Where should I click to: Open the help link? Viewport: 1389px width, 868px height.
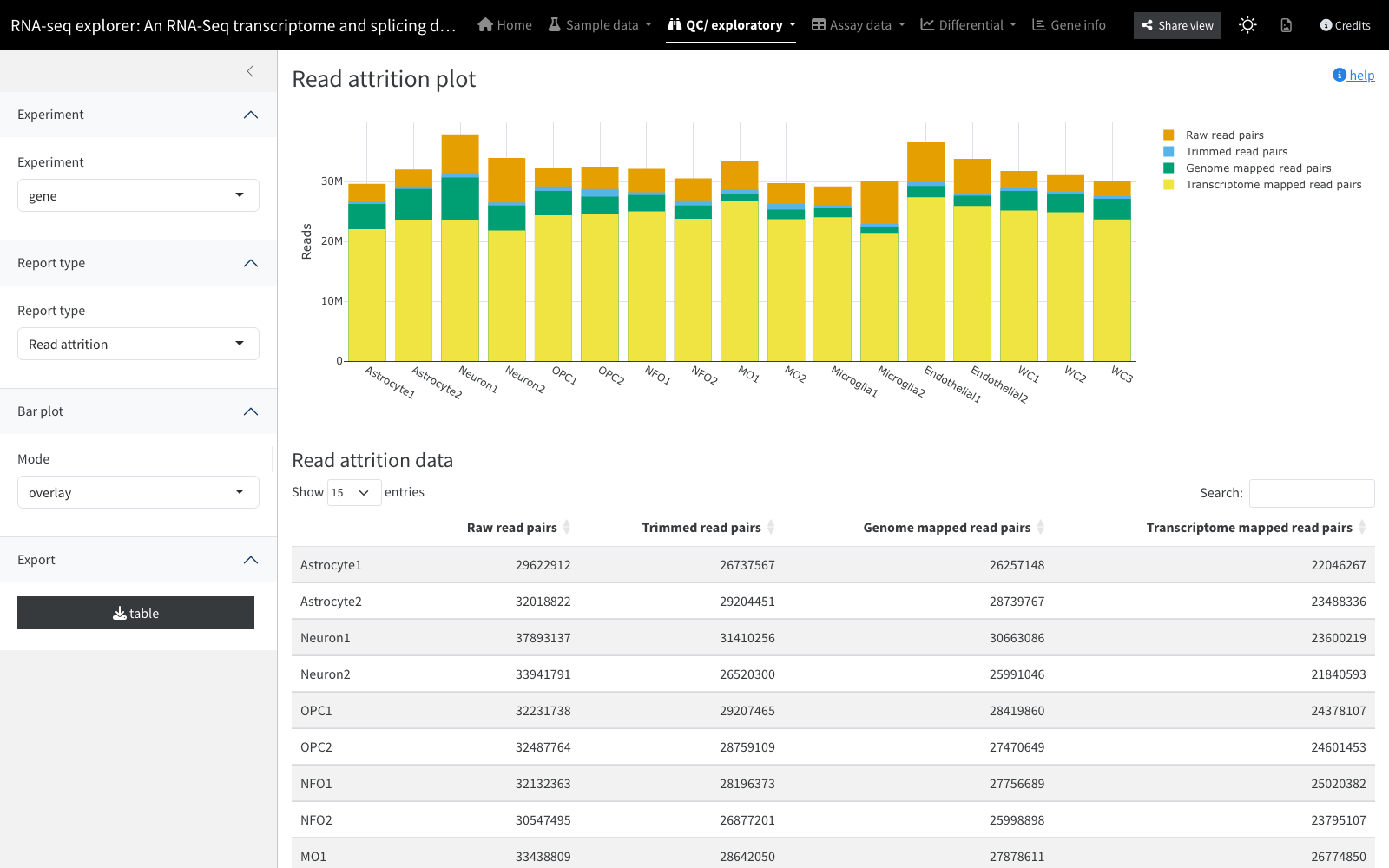pos(1353,75)
